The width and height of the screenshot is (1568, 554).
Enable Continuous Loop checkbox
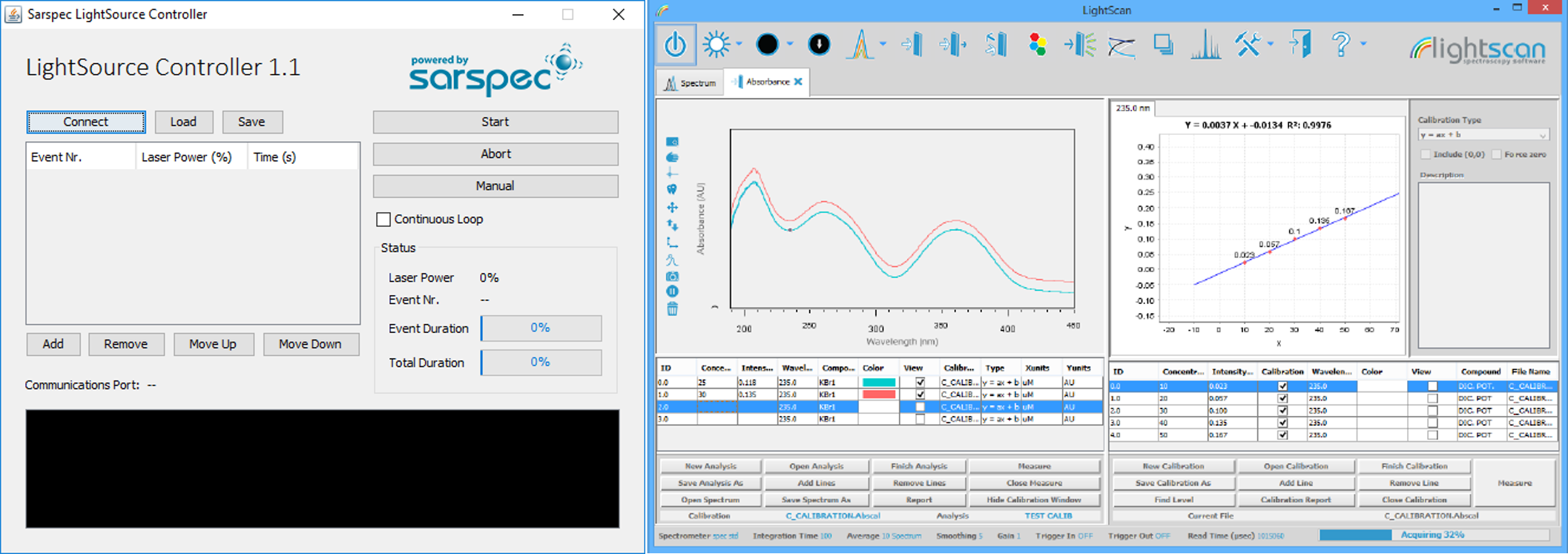coord(383,220)
